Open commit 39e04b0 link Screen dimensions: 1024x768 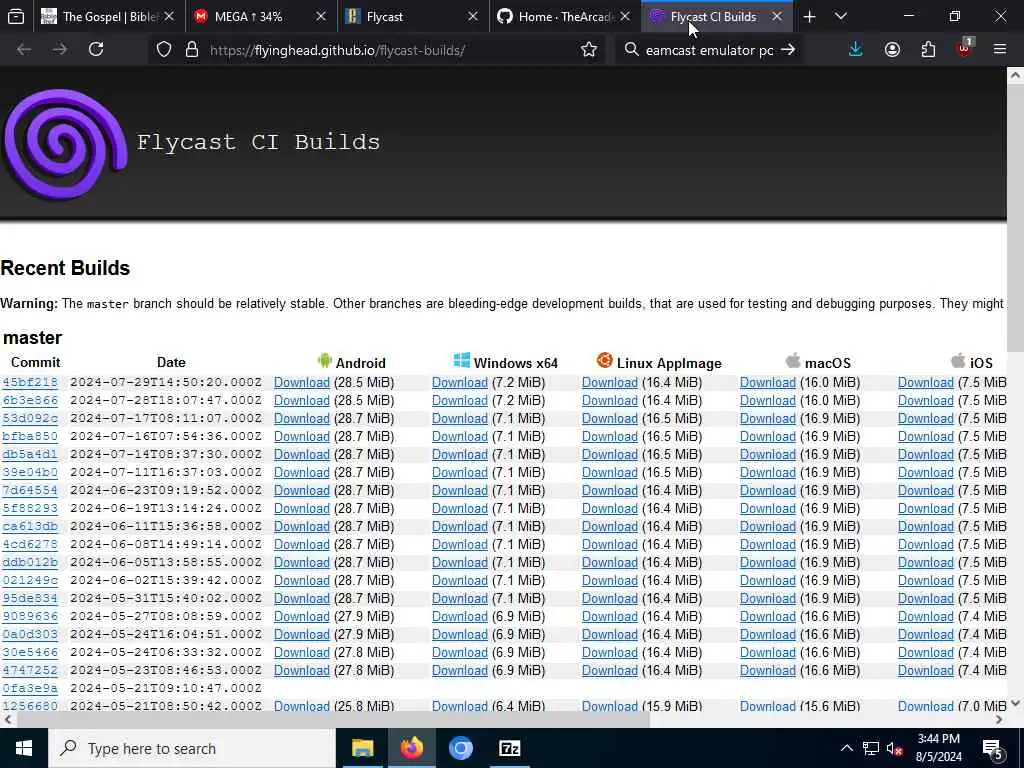tap(30, 472)
